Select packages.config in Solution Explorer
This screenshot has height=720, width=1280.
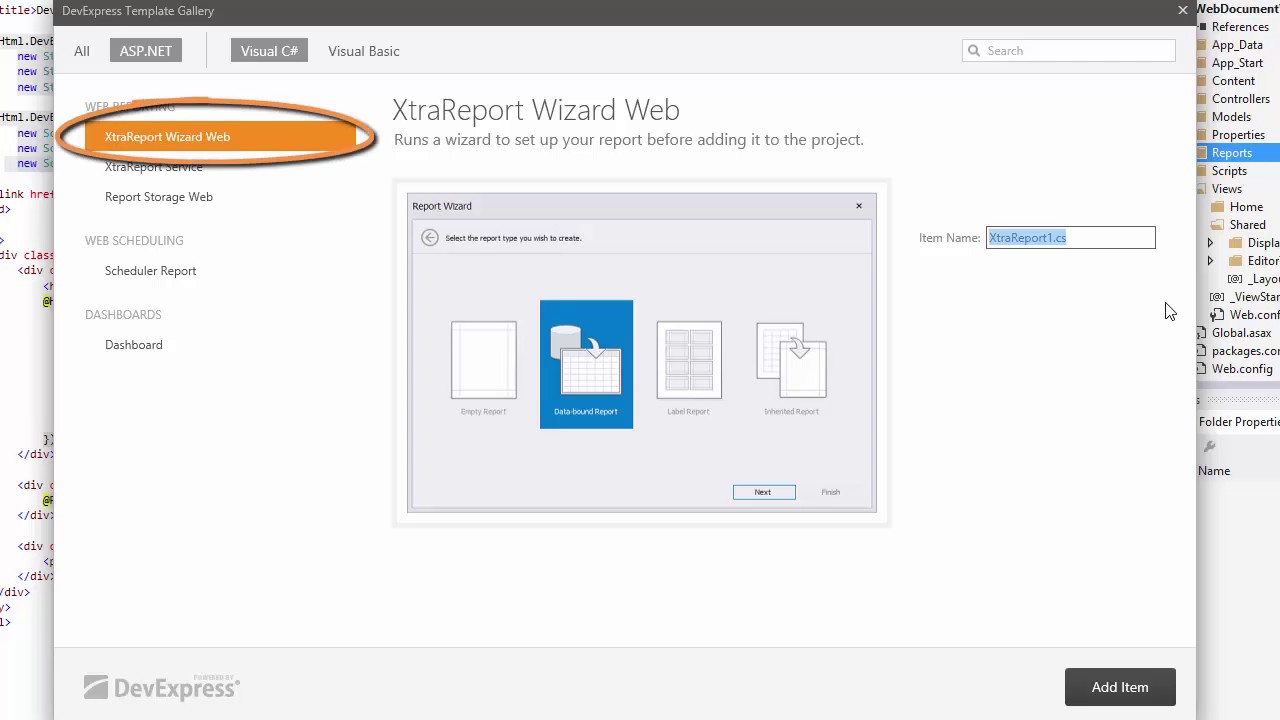click(x=1245, y=351)
